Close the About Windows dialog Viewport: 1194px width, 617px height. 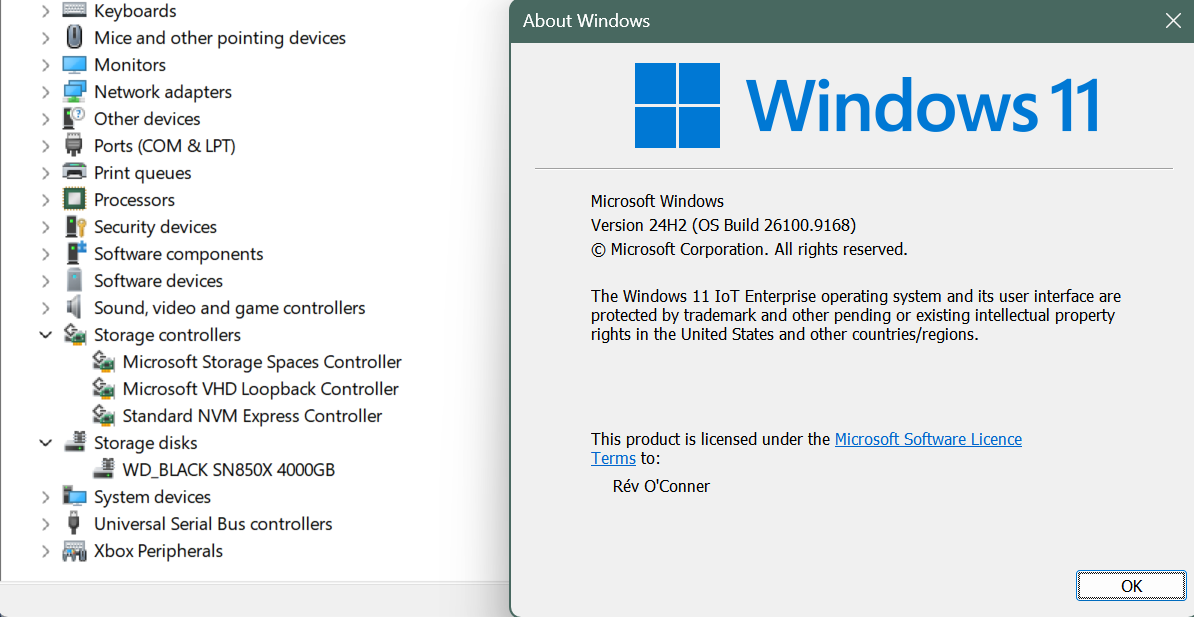click(1173, 21)
